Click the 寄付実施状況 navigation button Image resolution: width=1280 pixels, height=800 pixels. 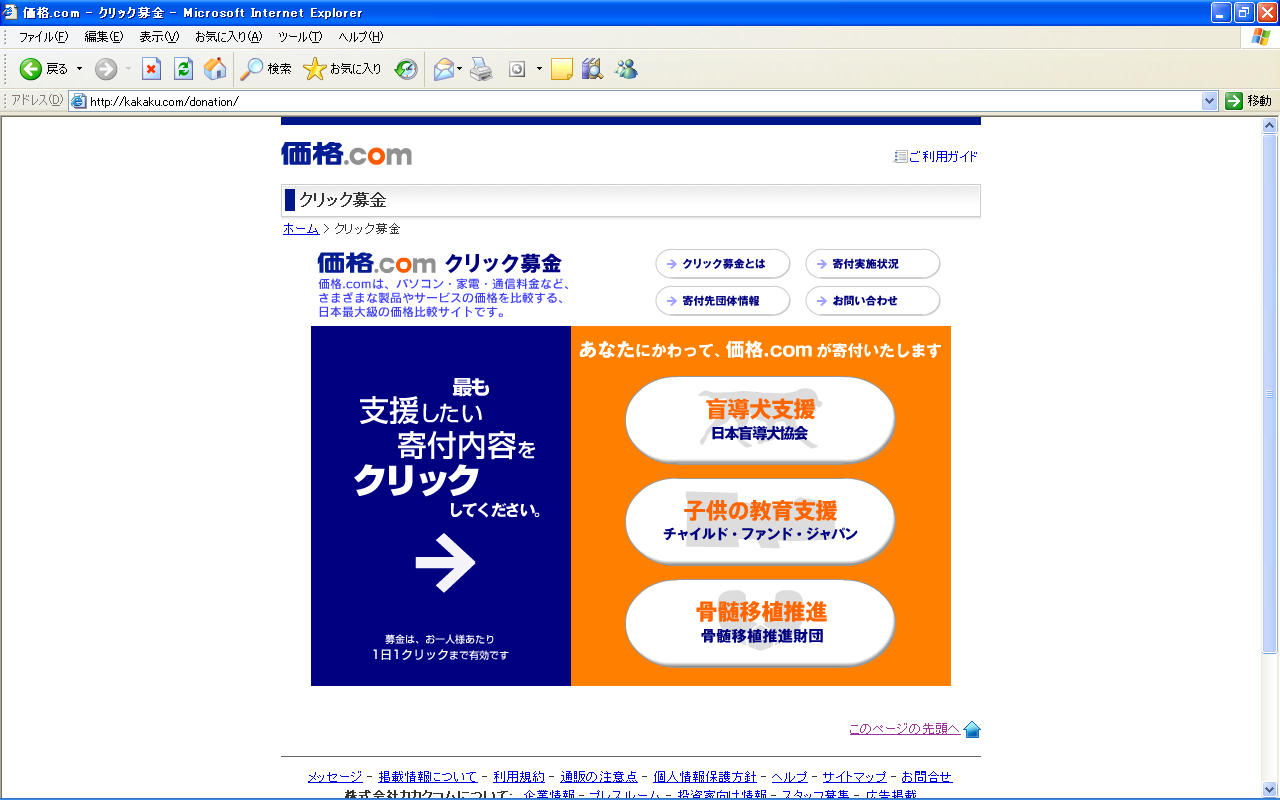click(872, 264)
